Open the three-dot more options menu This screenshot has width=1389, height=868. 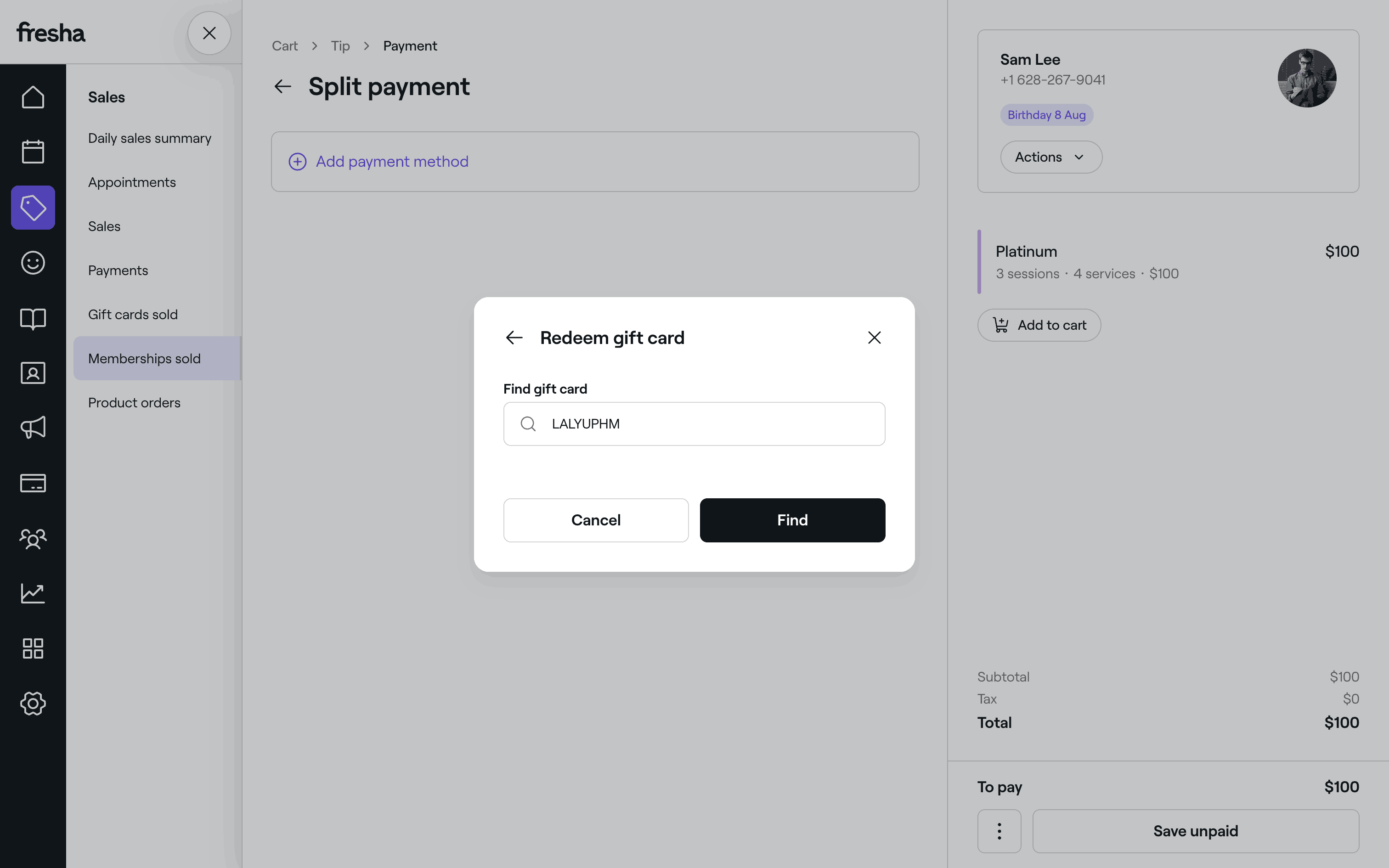[x=999, y=831]
